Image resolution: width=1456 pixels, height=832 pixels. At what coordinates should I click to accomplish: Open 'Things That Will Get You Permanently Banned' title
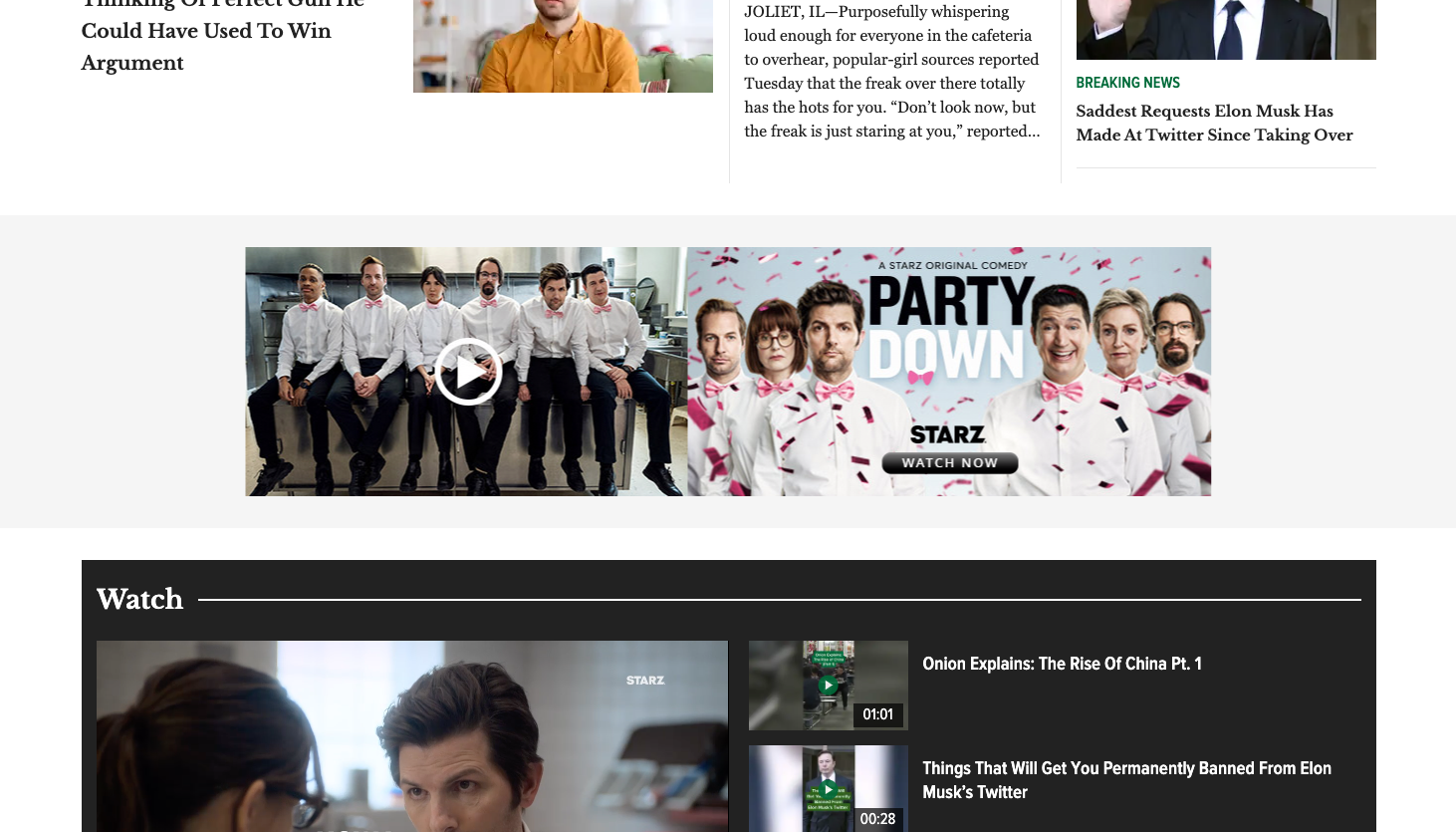[x=1126, y=780]
